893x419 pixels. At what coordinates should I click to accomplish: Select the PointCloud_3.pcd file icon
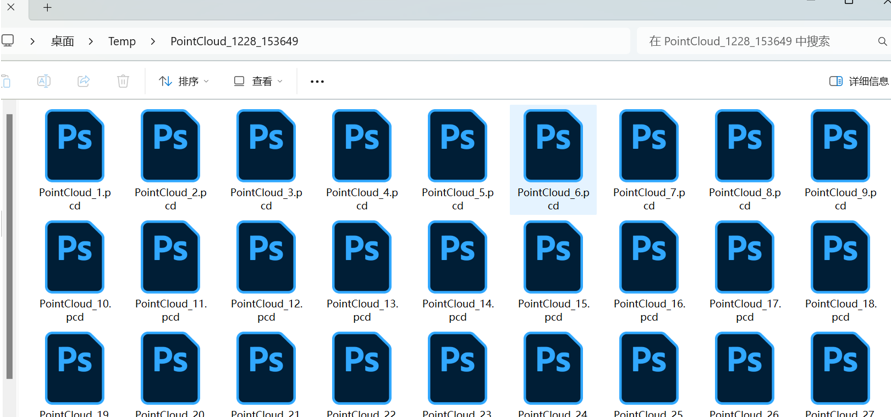coord(266,146)
